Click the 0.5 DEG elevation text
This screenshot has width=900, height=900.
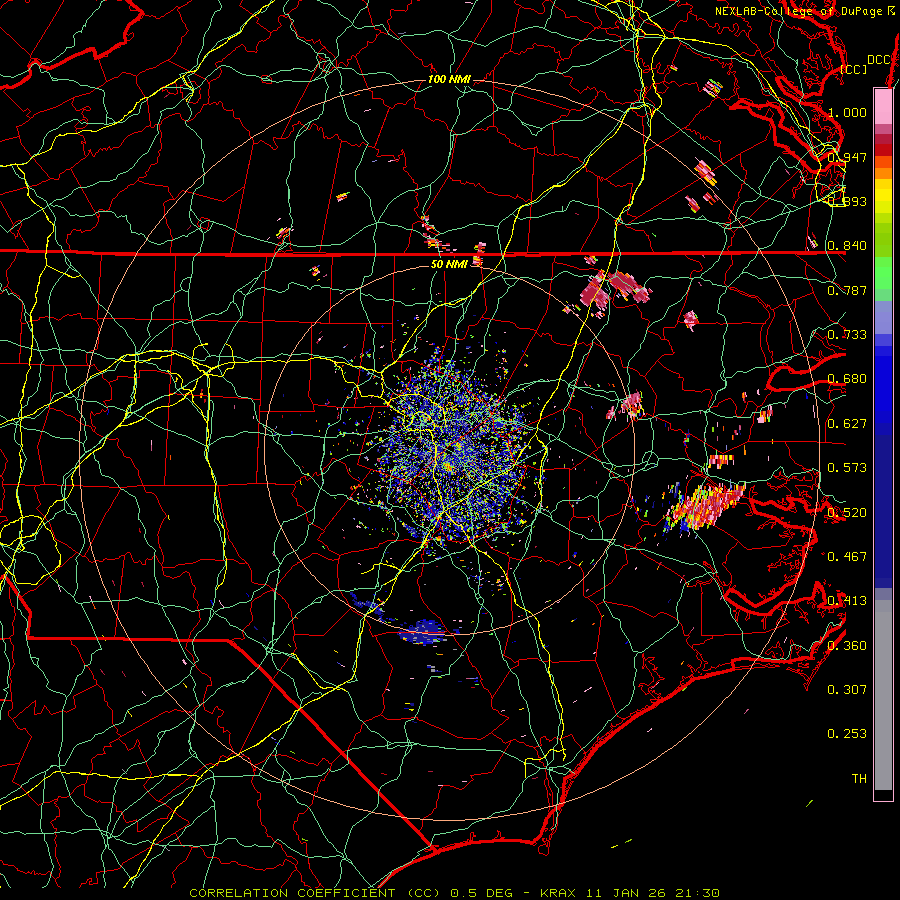point(484,893)
